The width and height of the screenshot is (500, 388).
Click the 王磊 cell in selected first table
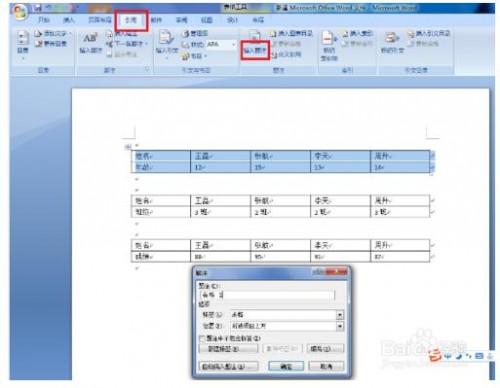[x=220, y=156]
